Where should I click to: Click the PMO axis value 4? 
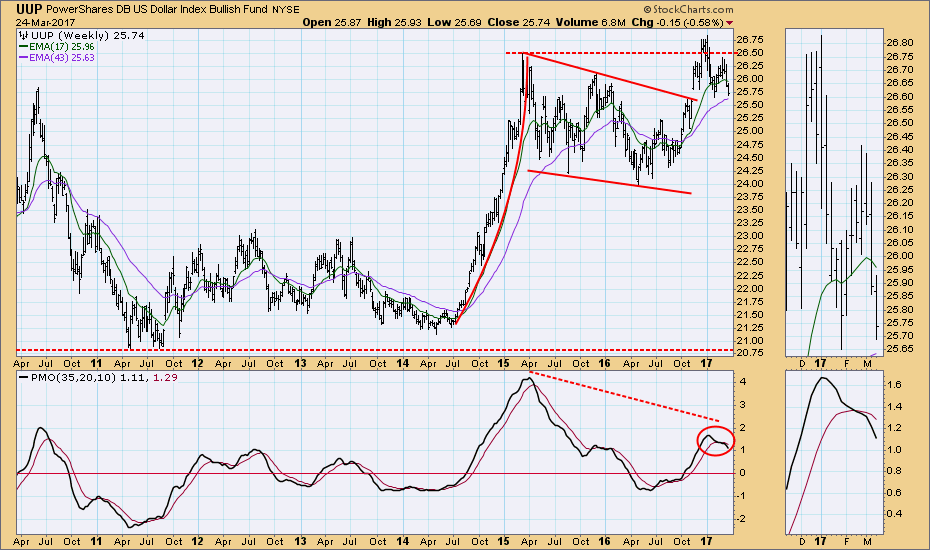tap(742, 381)
